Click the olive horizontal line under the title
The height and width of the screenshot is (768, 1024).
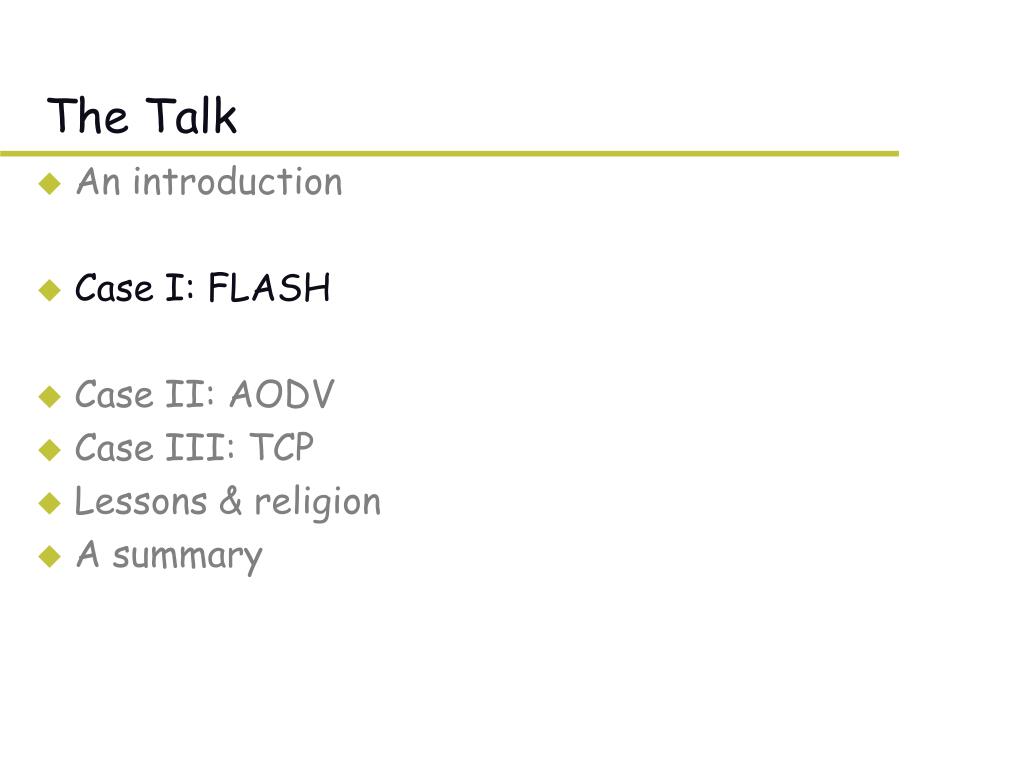pyautogui.click(x=449, y=153)
